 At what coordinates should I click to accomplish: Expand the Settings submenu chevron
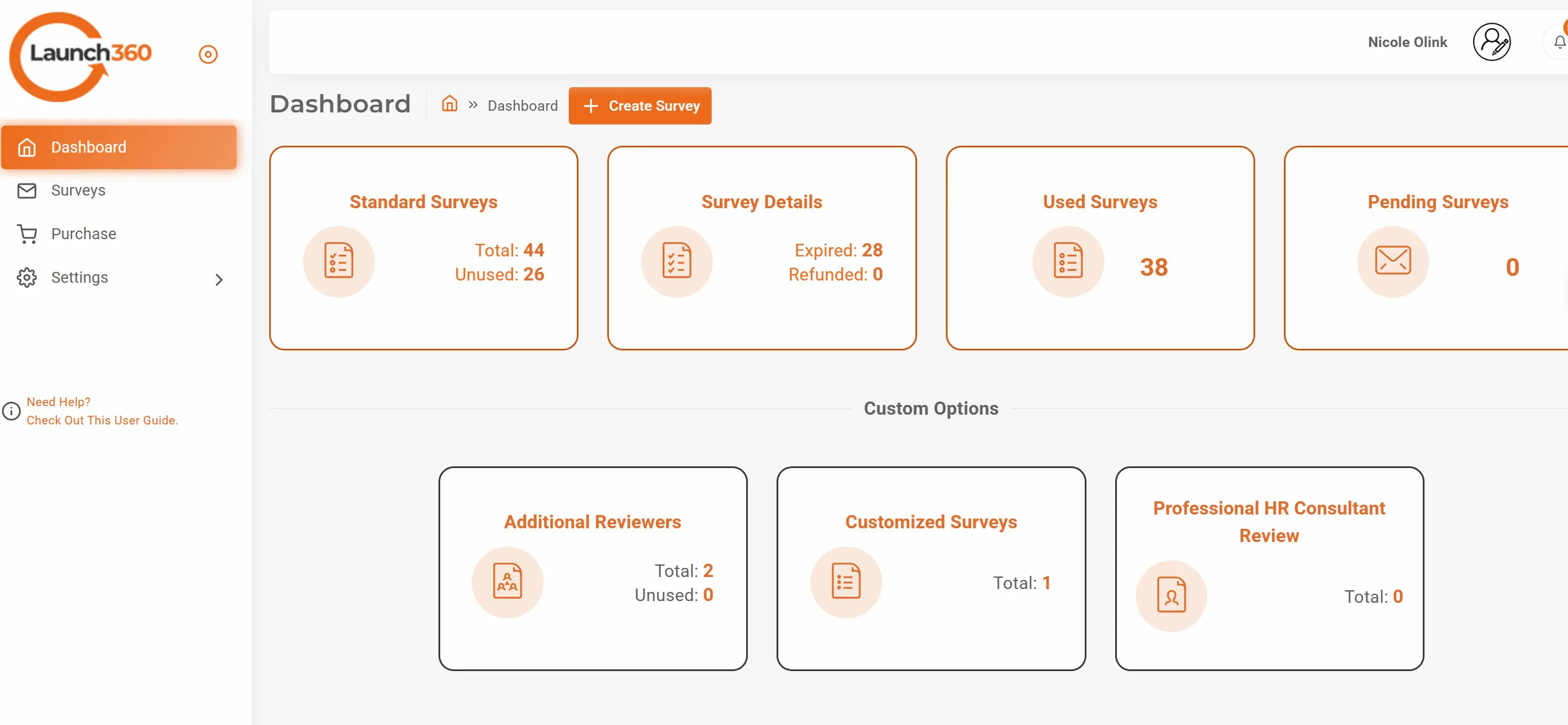(x=219, y=280)
